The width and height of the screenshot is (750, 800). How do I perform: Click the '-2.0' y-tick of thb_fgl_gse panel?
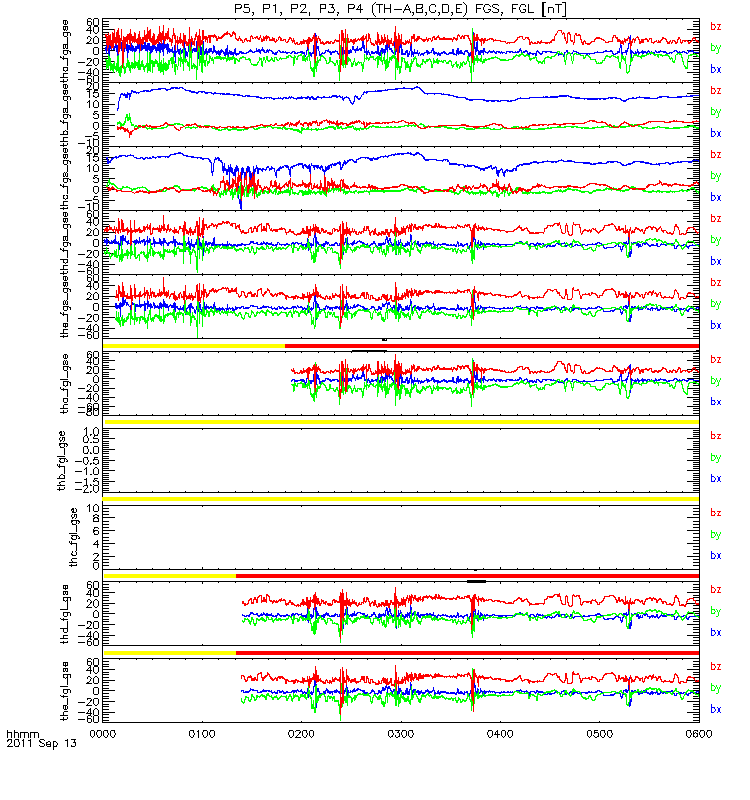[x=88, y=489]
